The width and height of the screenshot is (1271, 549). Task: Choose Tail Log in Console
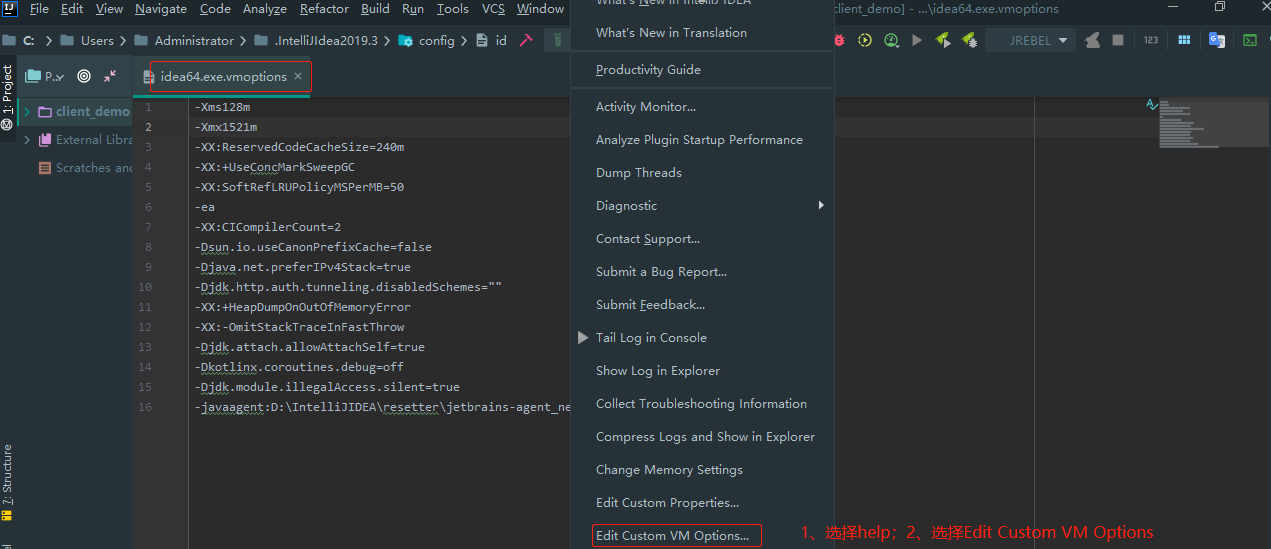(651, 338)
